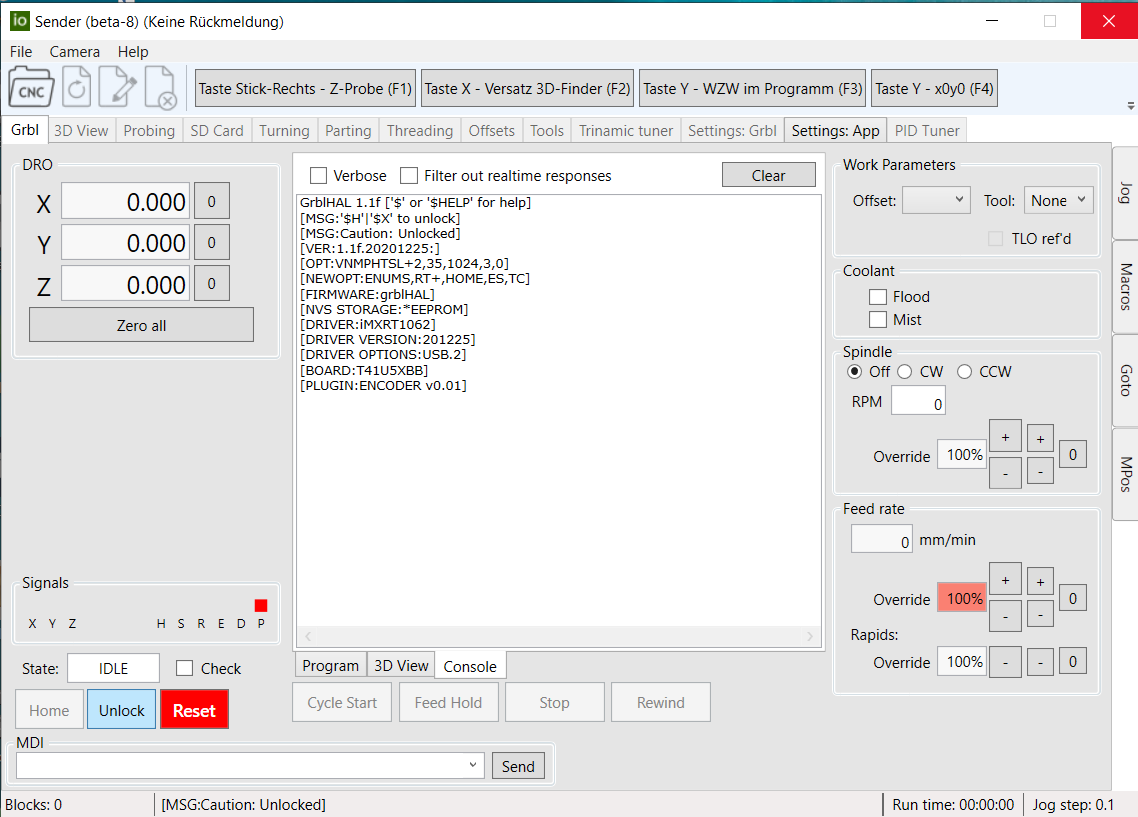Viewport: 1138px width, 817px height.
Task: Select the CCW spindle direction
Action: (965, 372)
